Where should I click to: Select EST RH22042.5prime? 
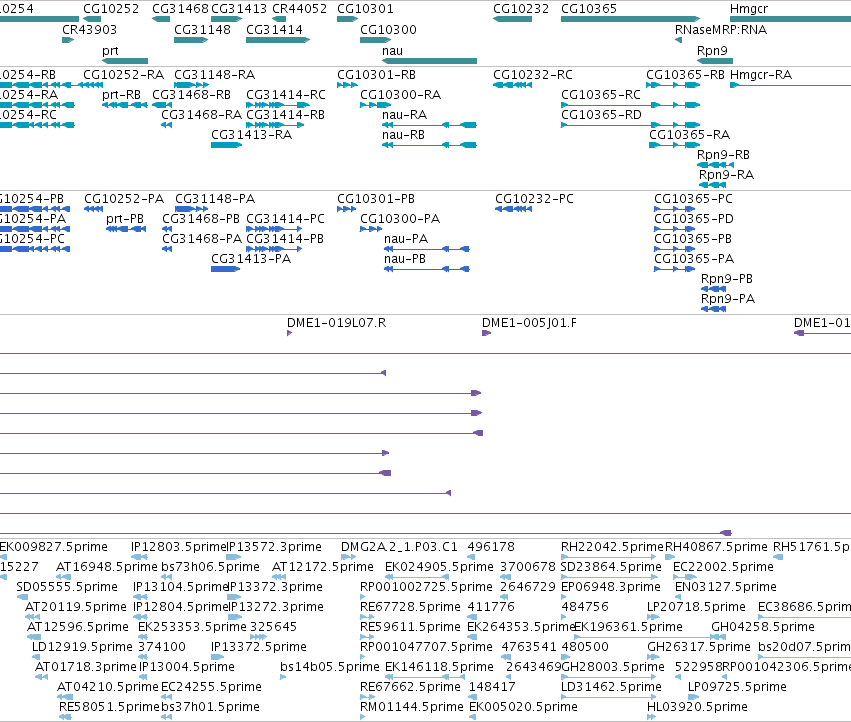point(609,557)
